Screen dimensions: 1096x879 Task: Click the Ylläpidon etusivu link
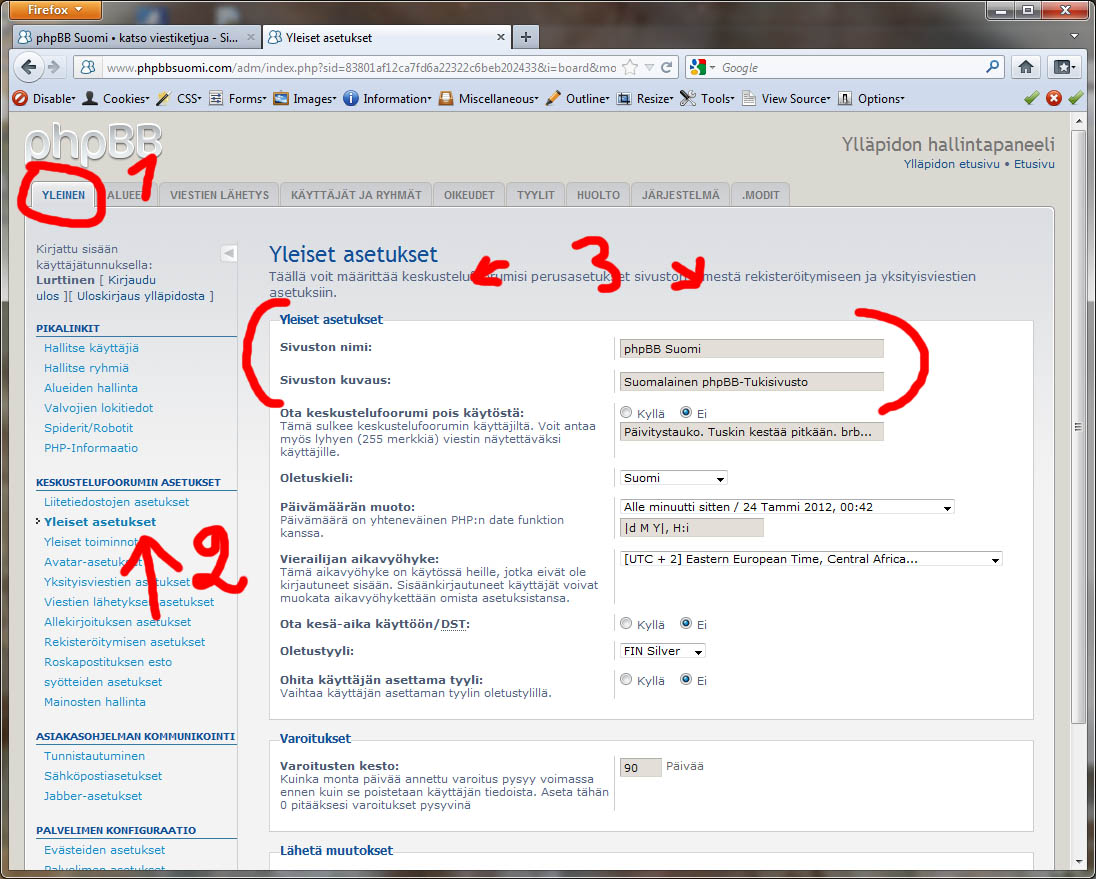click(950, 164)
